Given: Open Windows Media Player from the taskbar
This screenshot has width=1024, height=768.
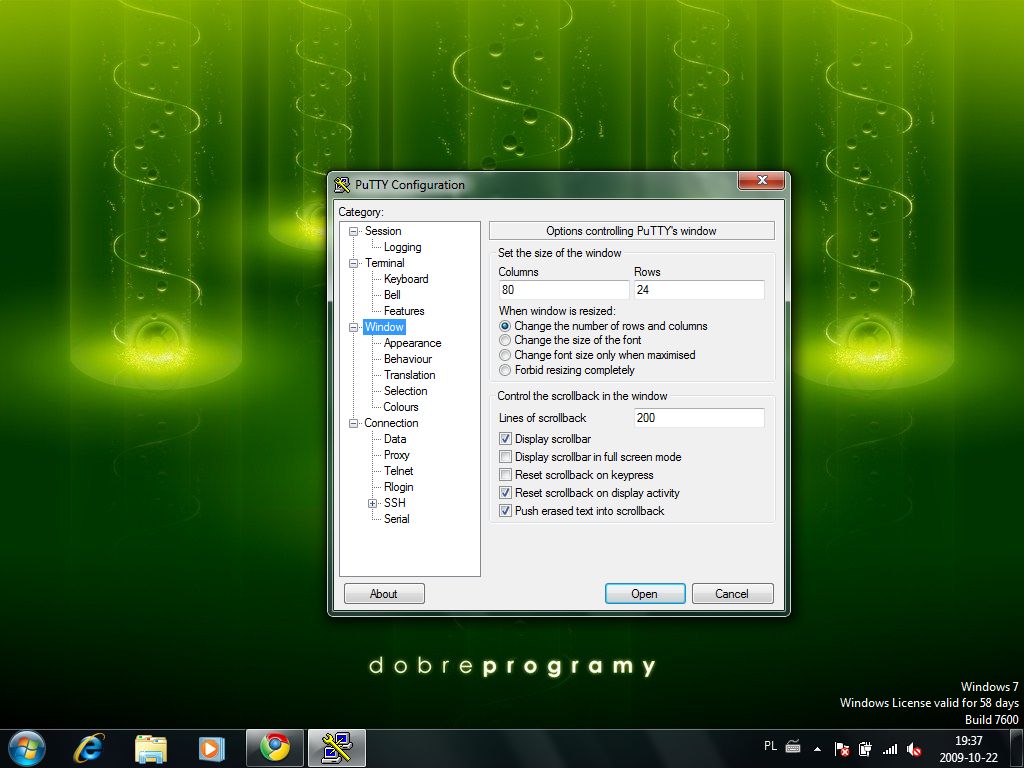Looking at the screenshot, I should (212, 748).
